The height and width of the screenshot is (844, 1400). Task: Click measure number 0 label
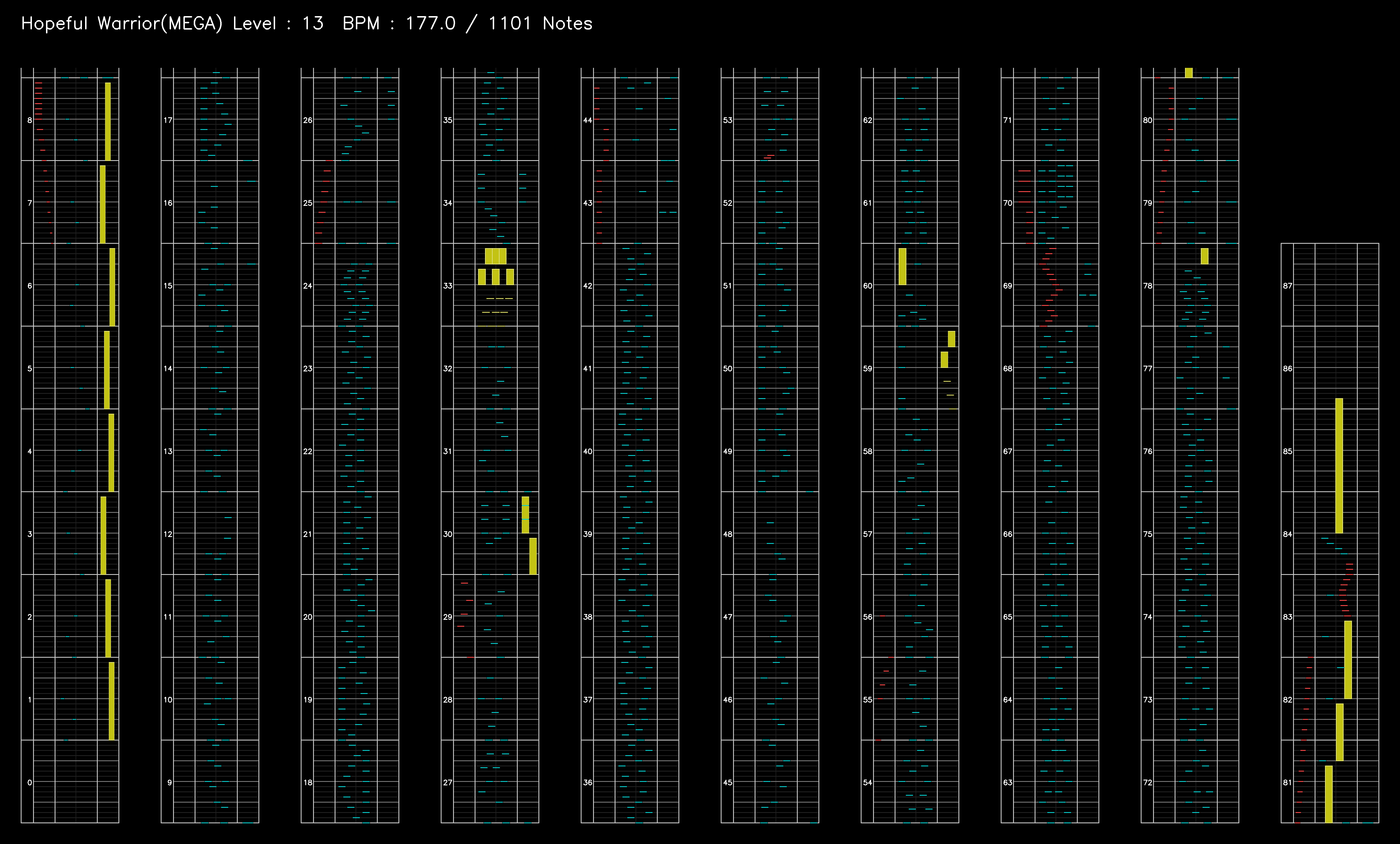click(30, 782)
